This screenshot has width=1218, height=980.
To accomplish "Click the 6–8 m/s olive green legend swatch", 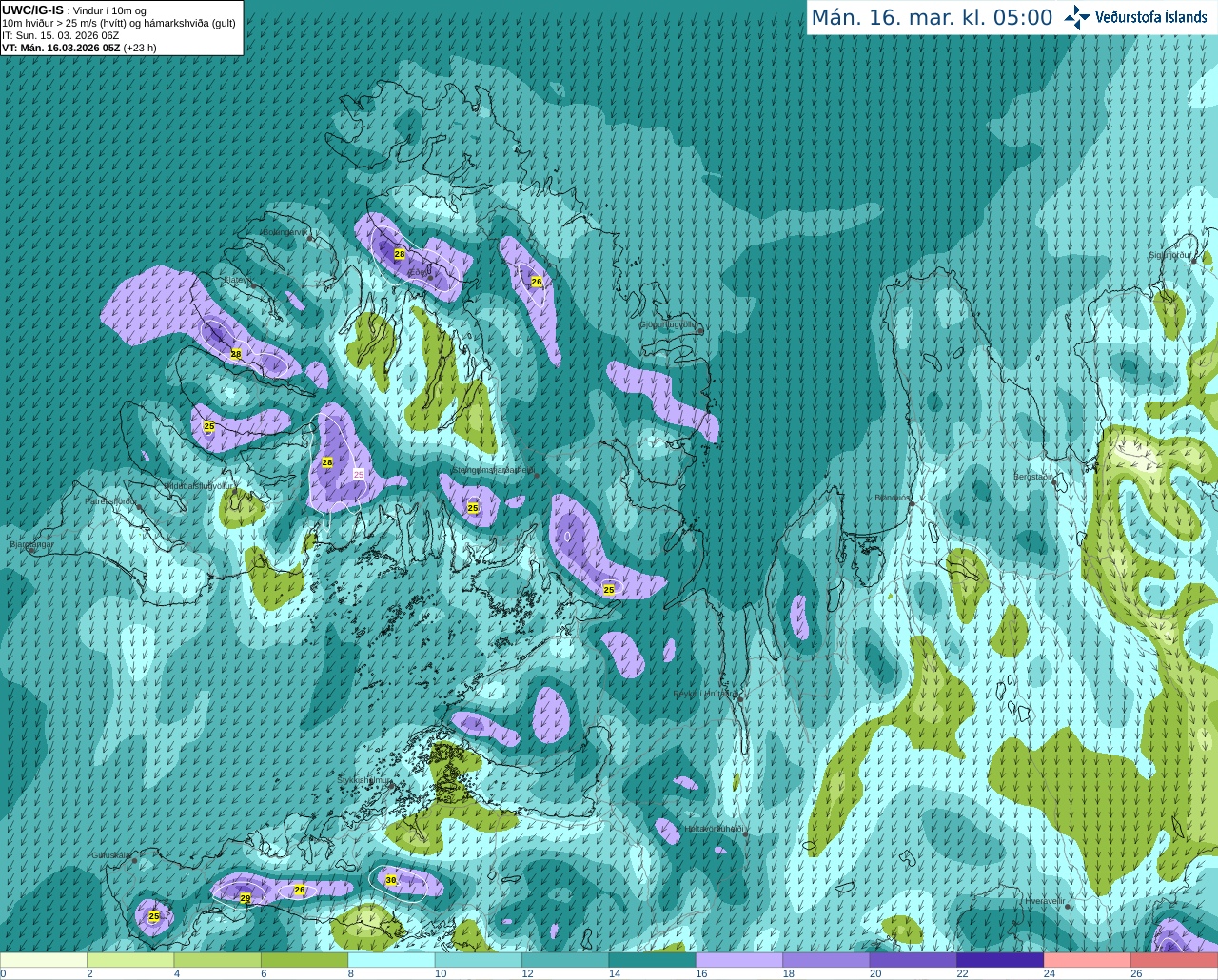I will tap(304, 960).
